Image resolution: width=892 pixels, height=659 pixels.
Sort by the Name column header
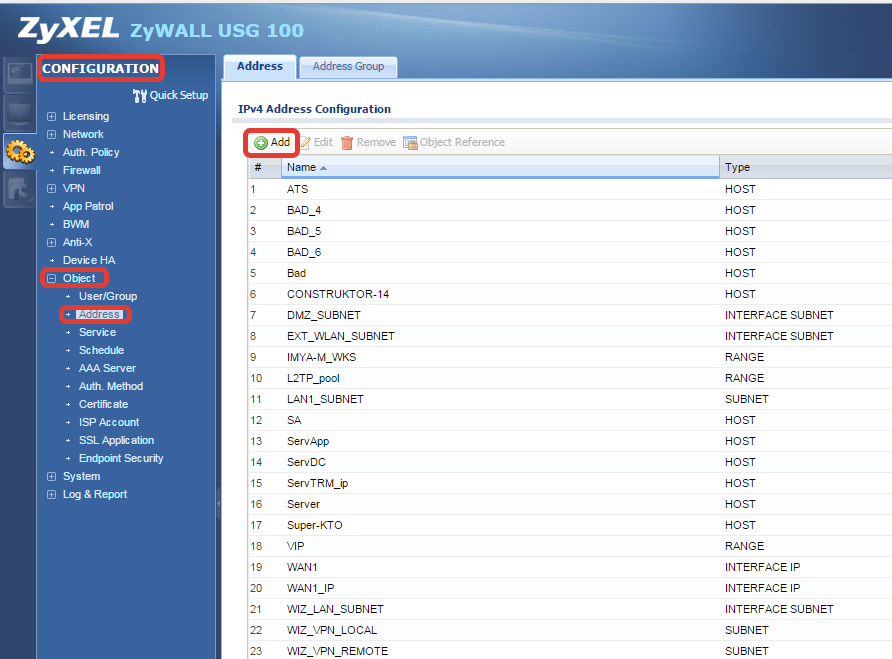[501, 167]
